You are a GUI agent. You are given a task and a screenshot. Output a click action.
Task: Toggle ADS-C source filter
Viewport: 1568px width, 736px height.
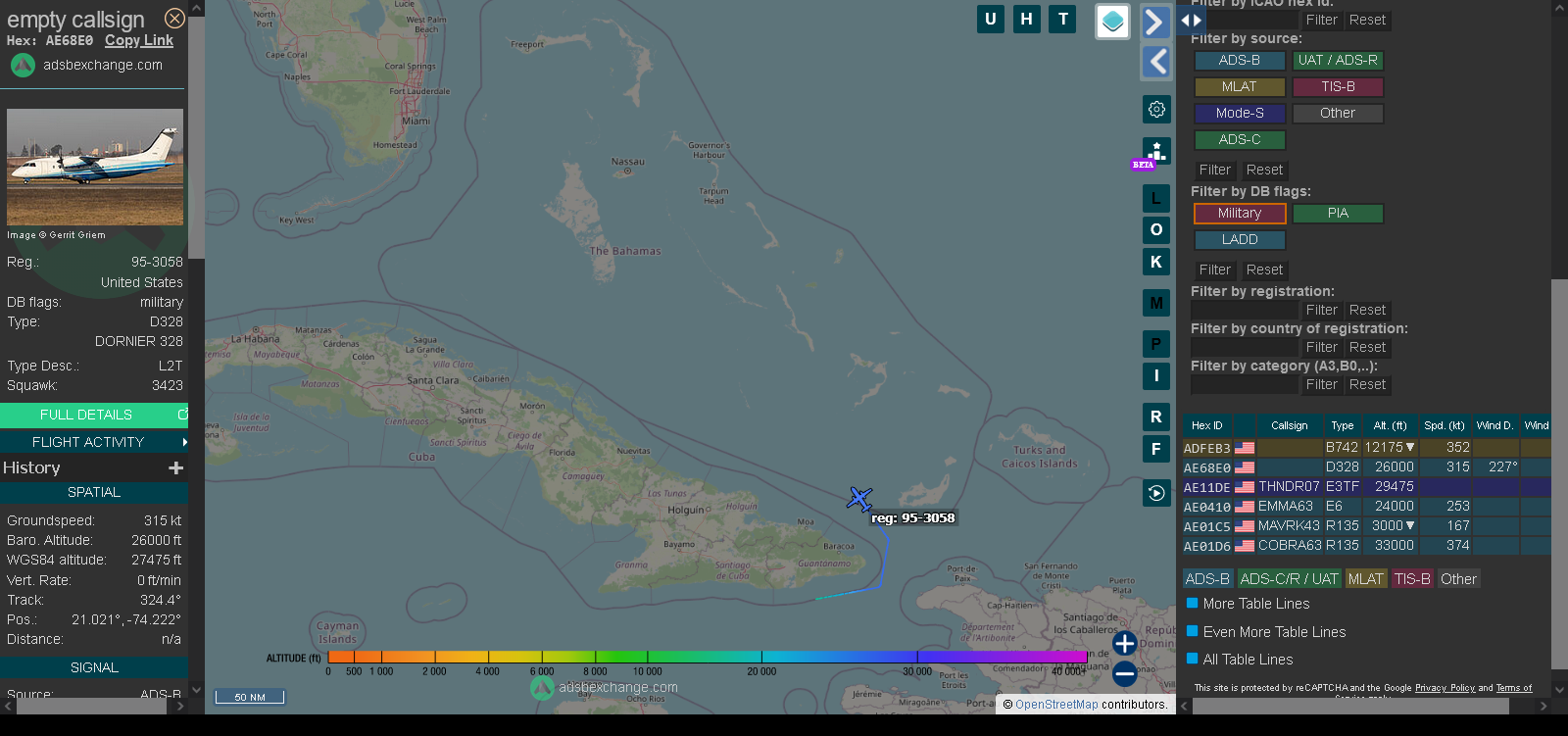point(1240,140)
